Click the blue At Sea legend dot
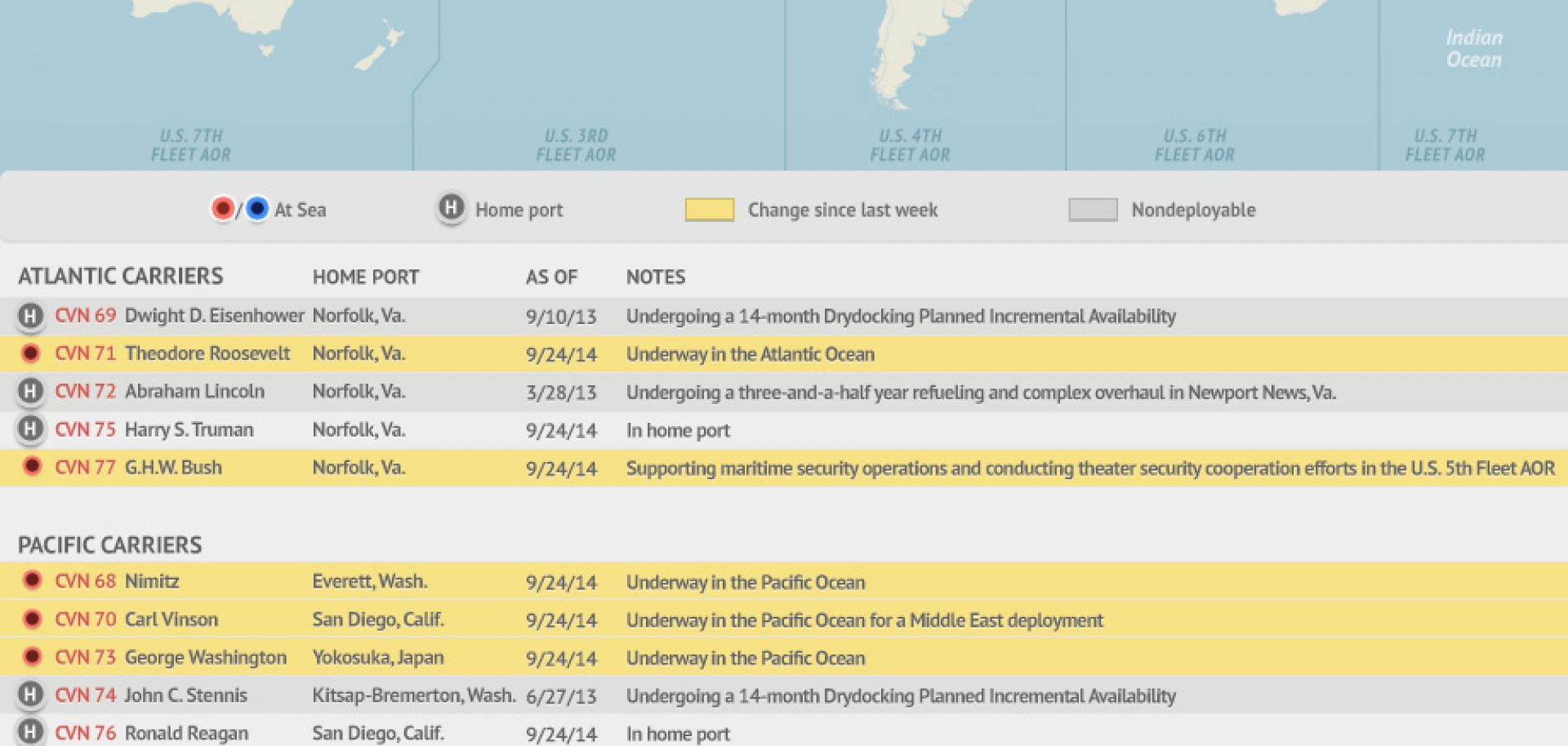Screen dimensions: 1568x746 [256, 209]
